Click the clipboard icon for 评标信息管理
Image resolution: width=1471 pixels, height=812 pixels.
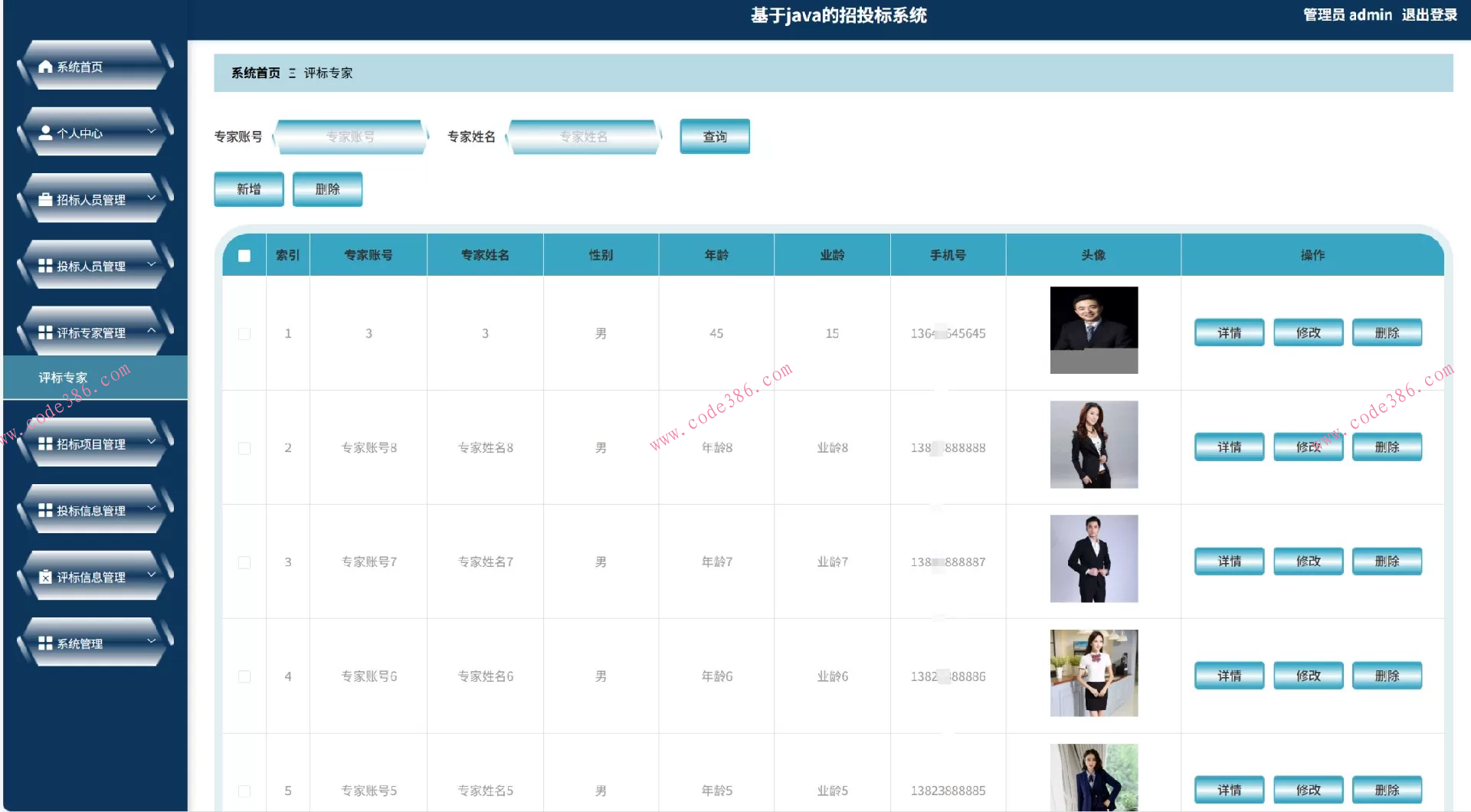tap(45, 577)
